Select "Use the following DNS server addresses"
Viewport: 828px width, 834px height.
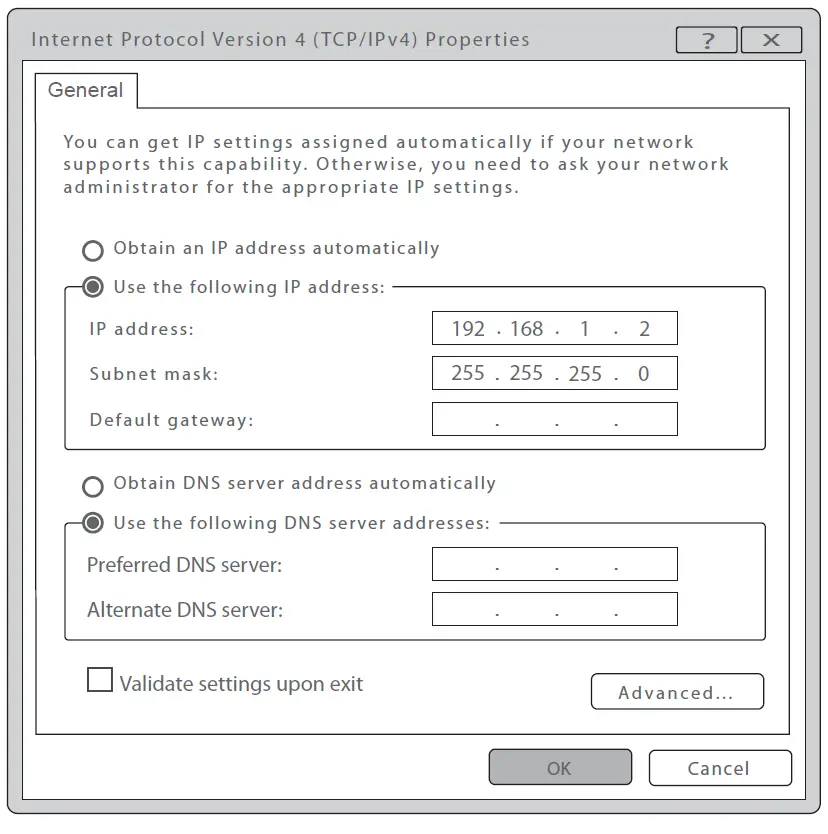click(93, 524)
